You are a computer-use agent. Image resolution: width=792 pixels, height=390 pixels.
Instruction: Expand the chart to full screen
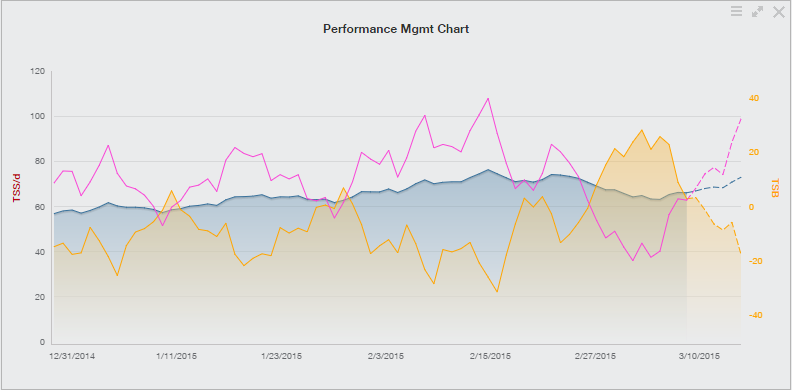pos(757,12)
